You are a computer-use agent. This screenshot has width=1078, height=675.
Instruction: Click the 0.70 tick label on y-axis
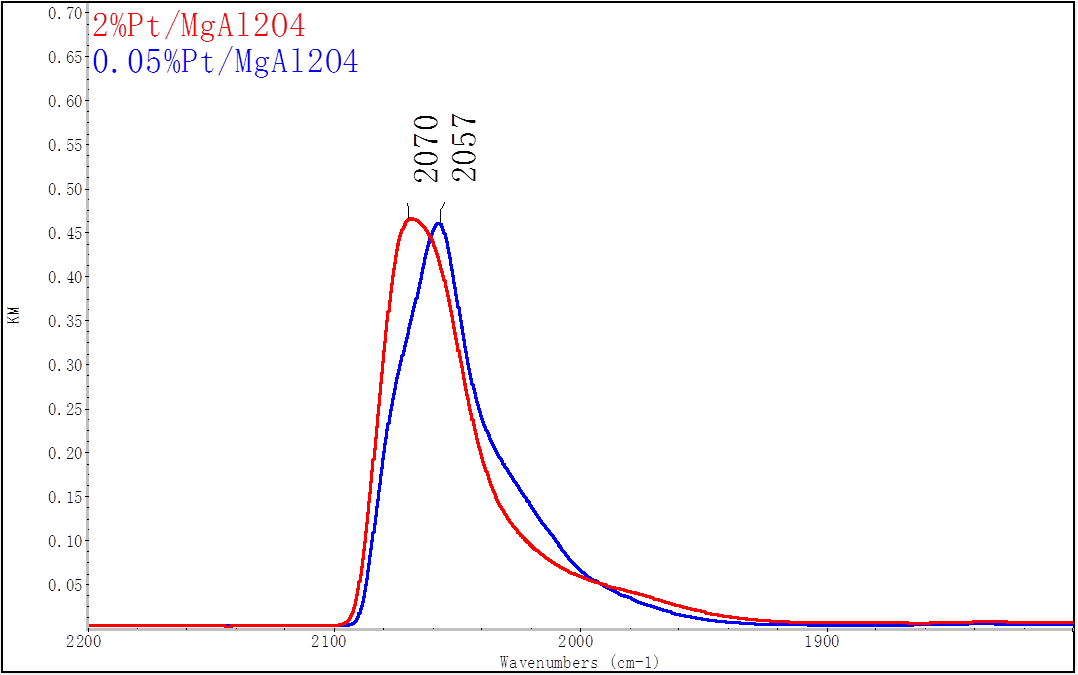66,14
